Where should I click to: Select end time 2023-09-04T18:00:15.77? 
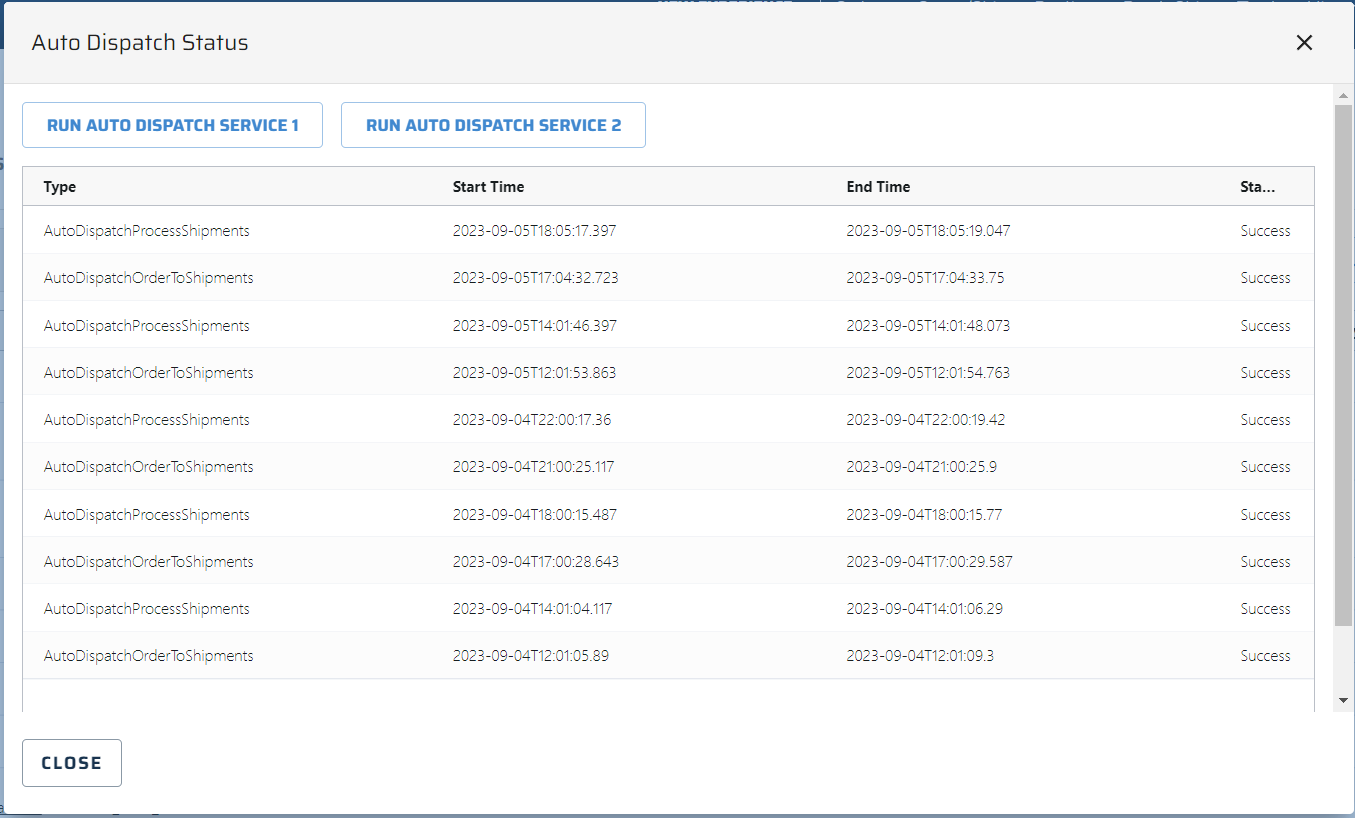924,515
